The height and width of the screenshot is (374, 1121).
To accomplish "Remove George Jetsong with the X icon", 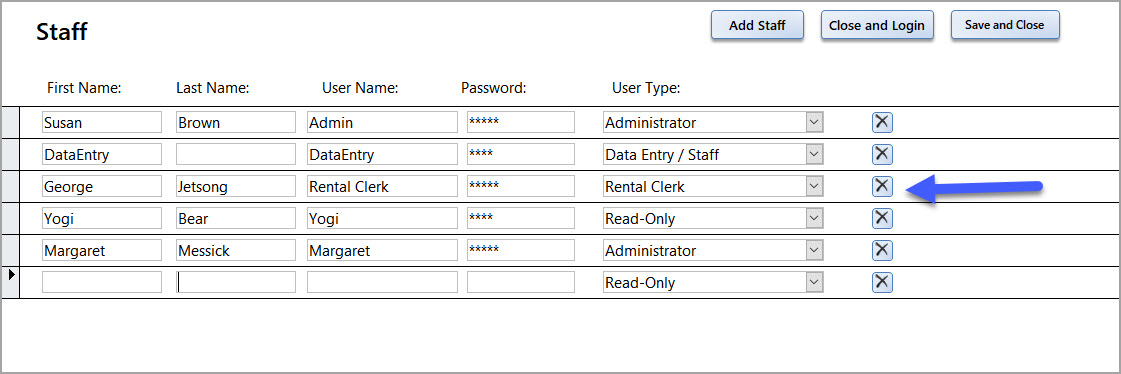I will tap(882, 186).
